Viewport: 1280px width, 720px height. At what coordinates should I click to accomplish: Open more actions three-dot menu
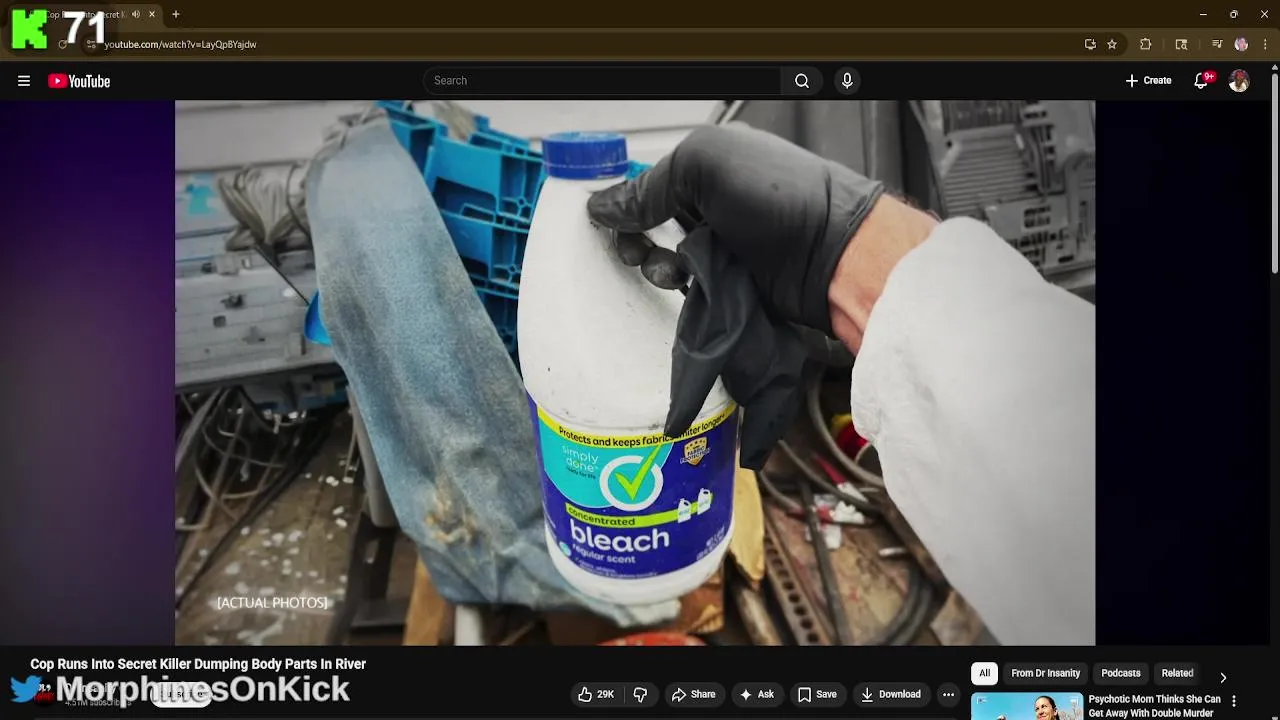click(948, 694)
